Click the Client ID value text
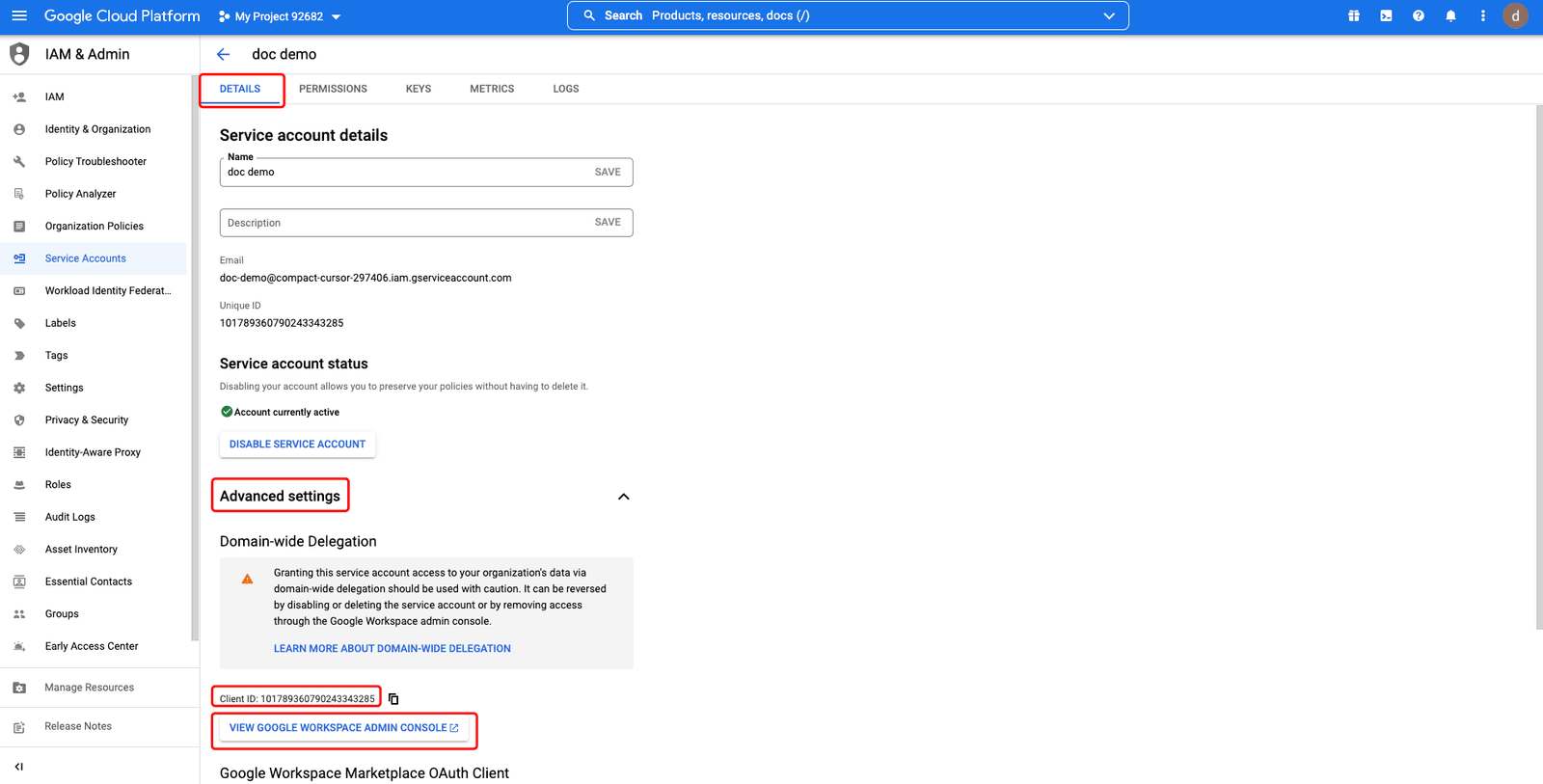The width and height of the screenshot is (1543, 784). pos(317,699)
